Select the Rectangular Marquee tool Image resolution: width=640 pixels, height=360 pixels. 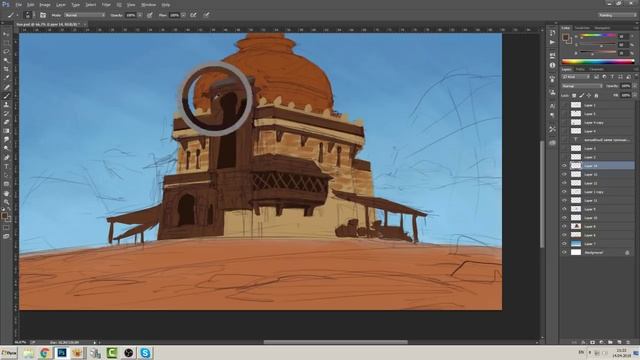[x=6, y=43]
